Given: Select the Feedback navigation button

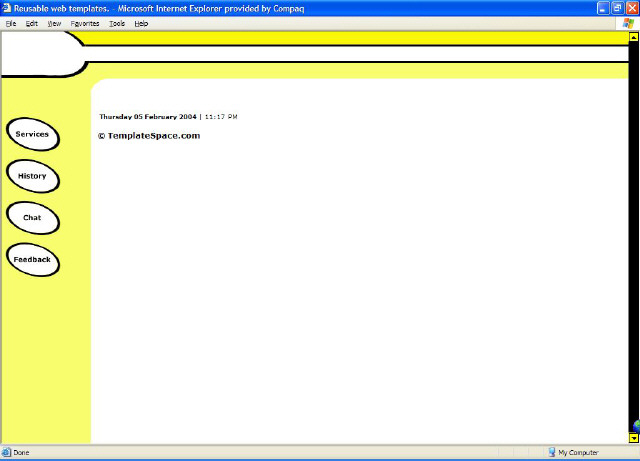Looking at the screenshot, I should click(32, 260).
